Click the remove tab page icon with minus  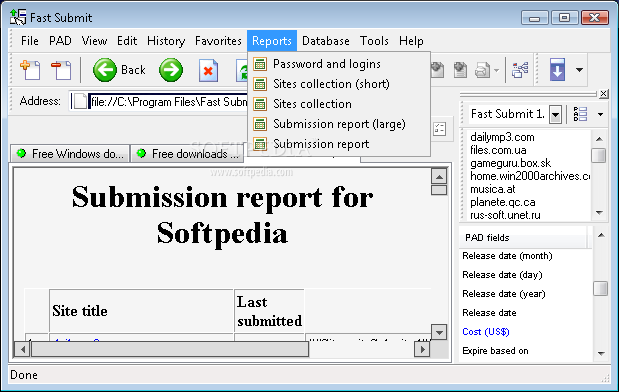click(x=61, y=70)
